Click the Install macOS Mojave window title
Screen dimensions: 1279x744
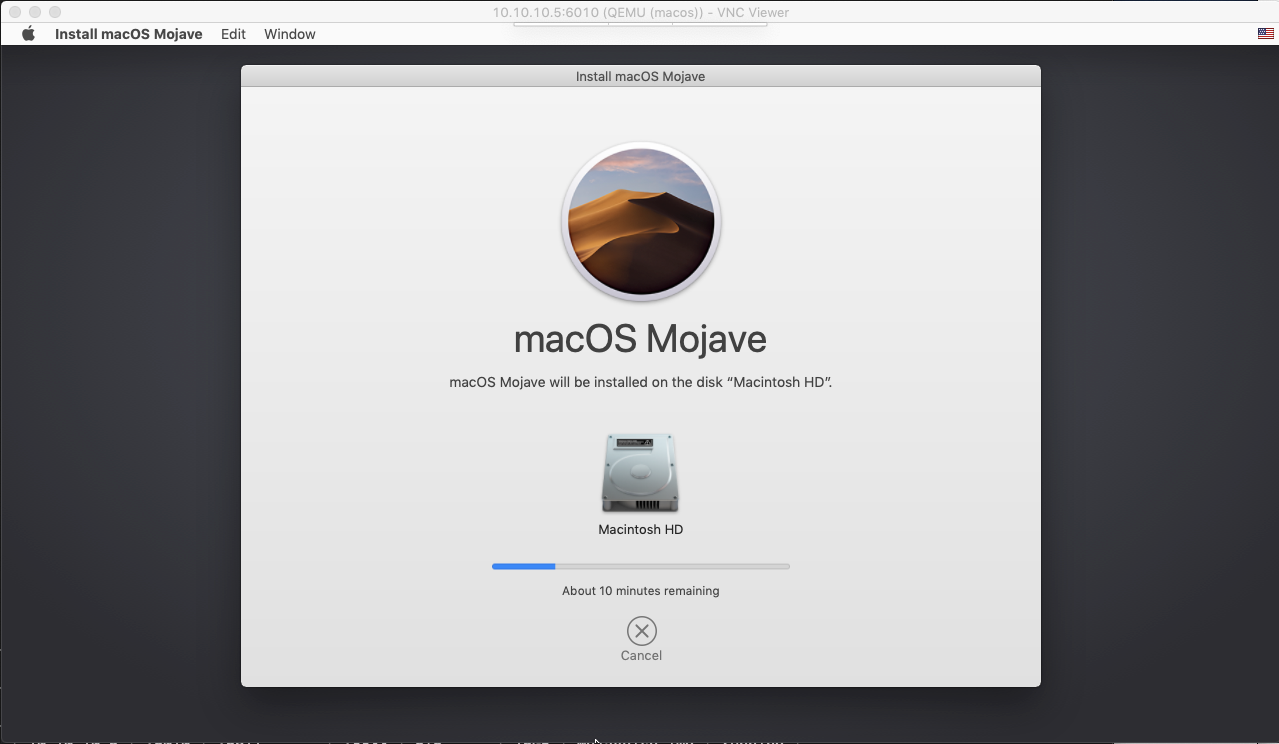(x=640, y=76)
